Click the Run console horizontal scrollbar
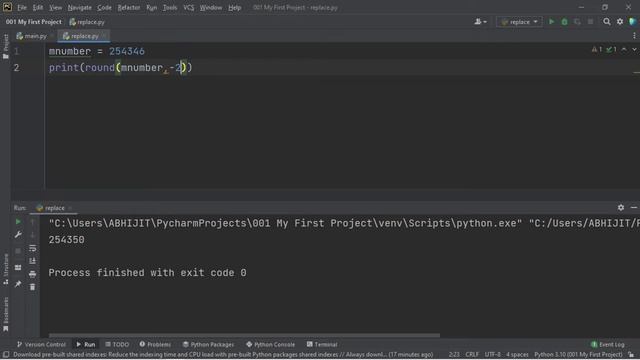This screenshot has height=360, width=640. click(x=244, y=335)
